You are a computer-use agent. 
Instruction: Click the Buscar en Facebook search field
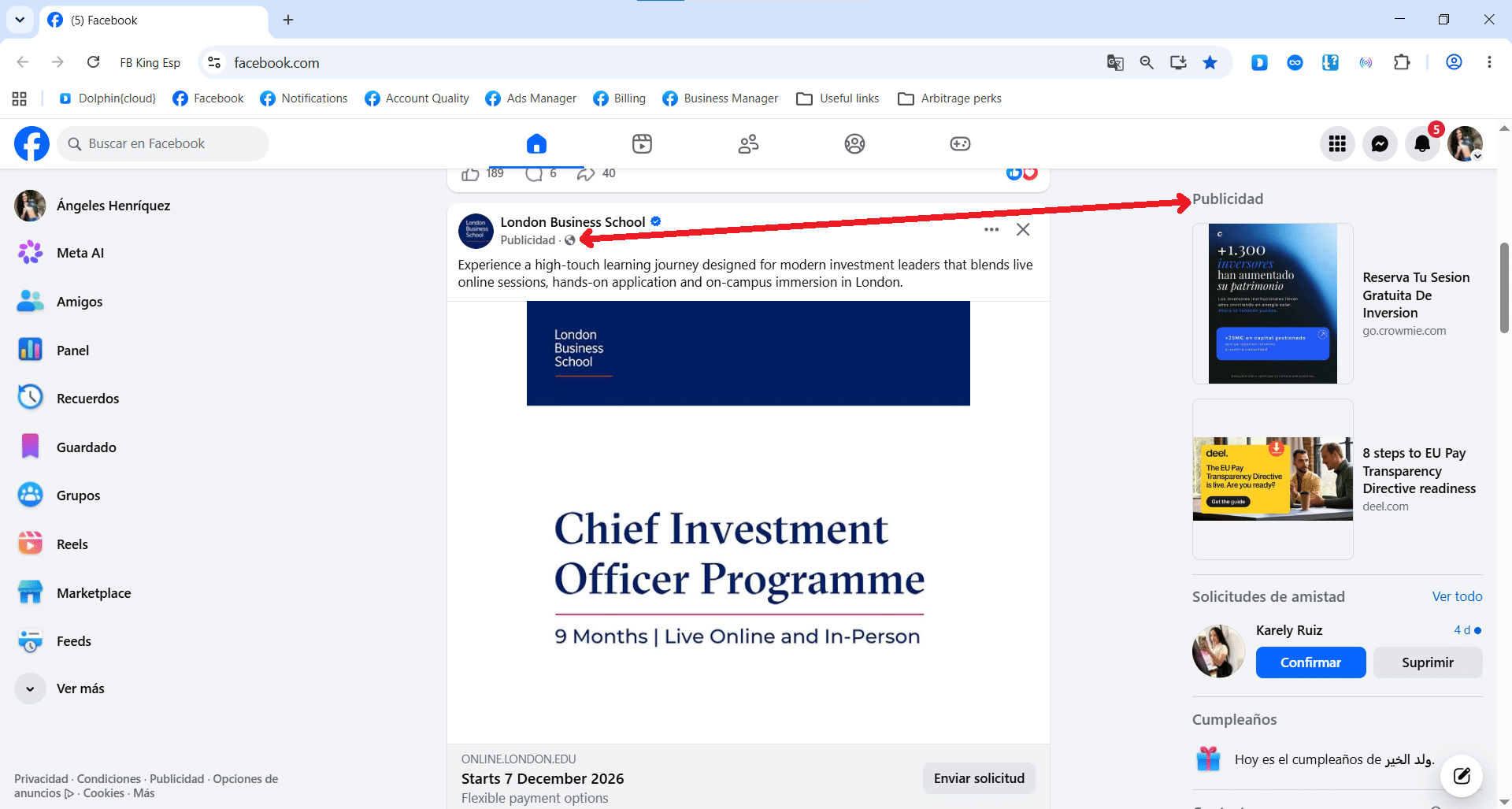(x=163, y=143)
